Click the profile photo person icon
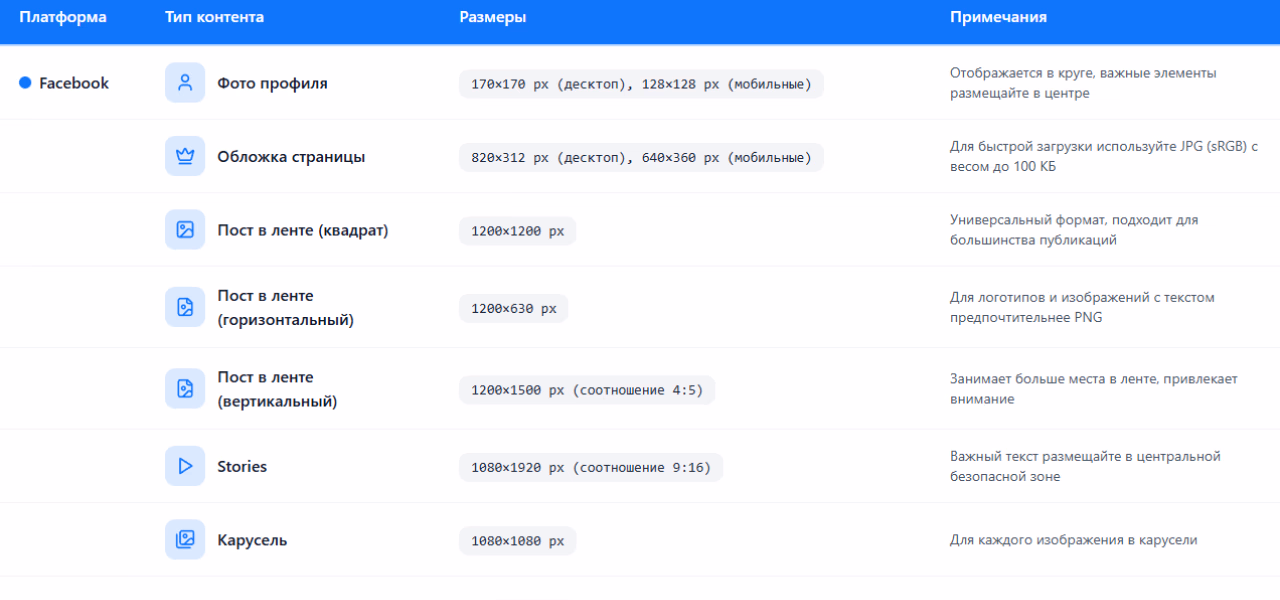The height and width of the screenshot is (600, 1280). pos(185,83)
